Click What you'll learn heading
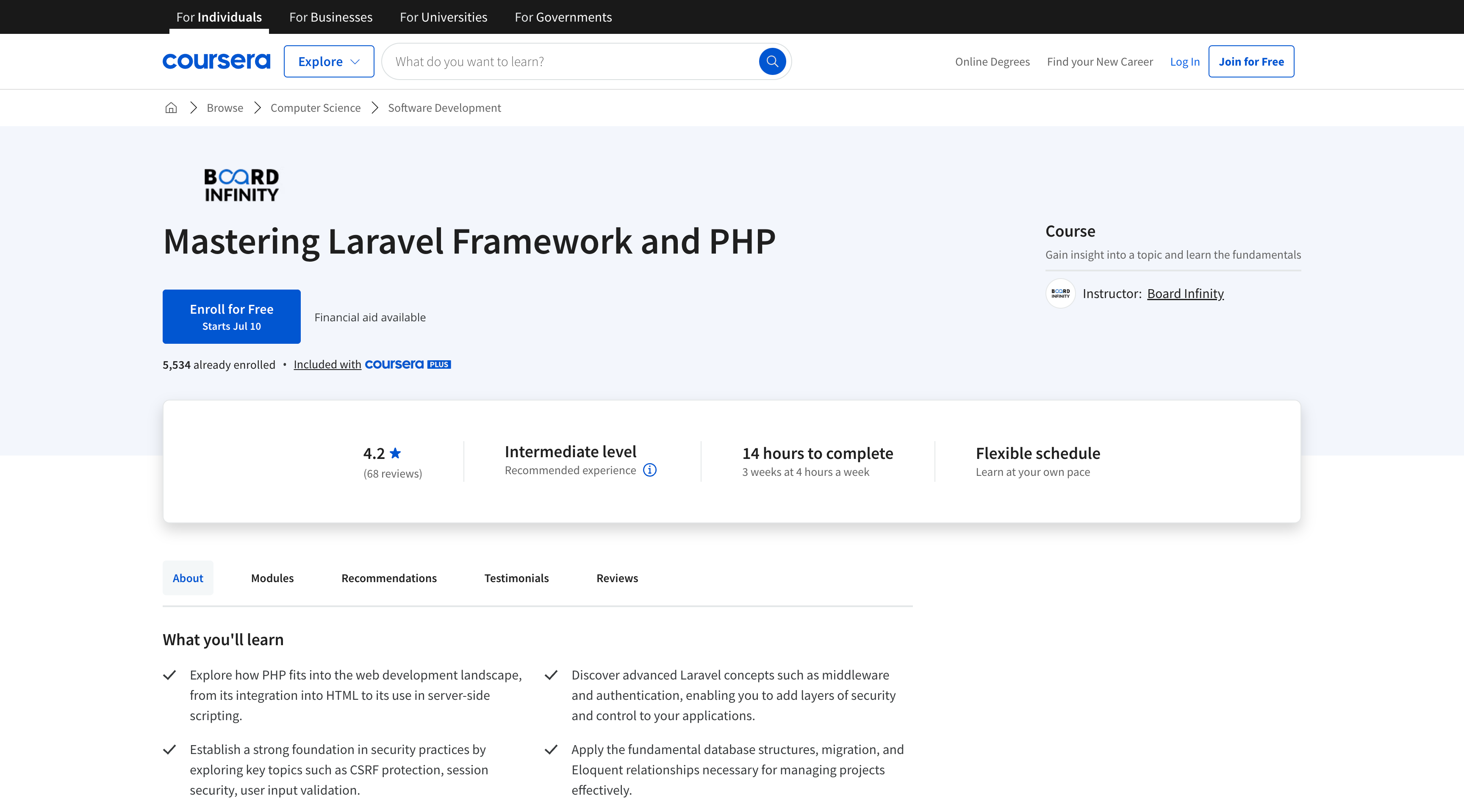 223,639
